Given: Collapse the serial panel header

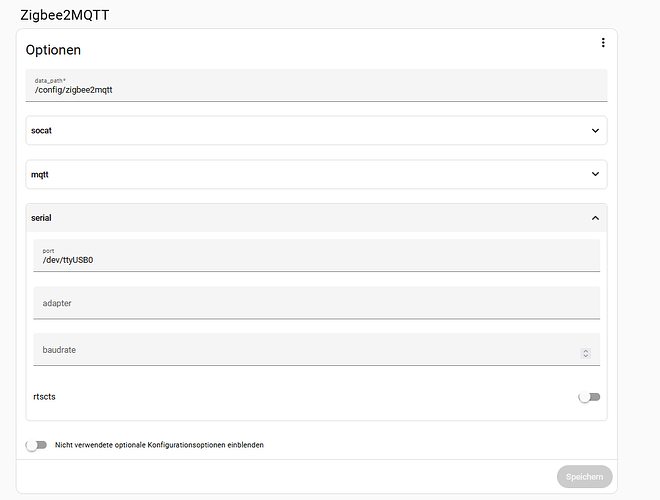Looking at the screenshot, I should point(316,218).
